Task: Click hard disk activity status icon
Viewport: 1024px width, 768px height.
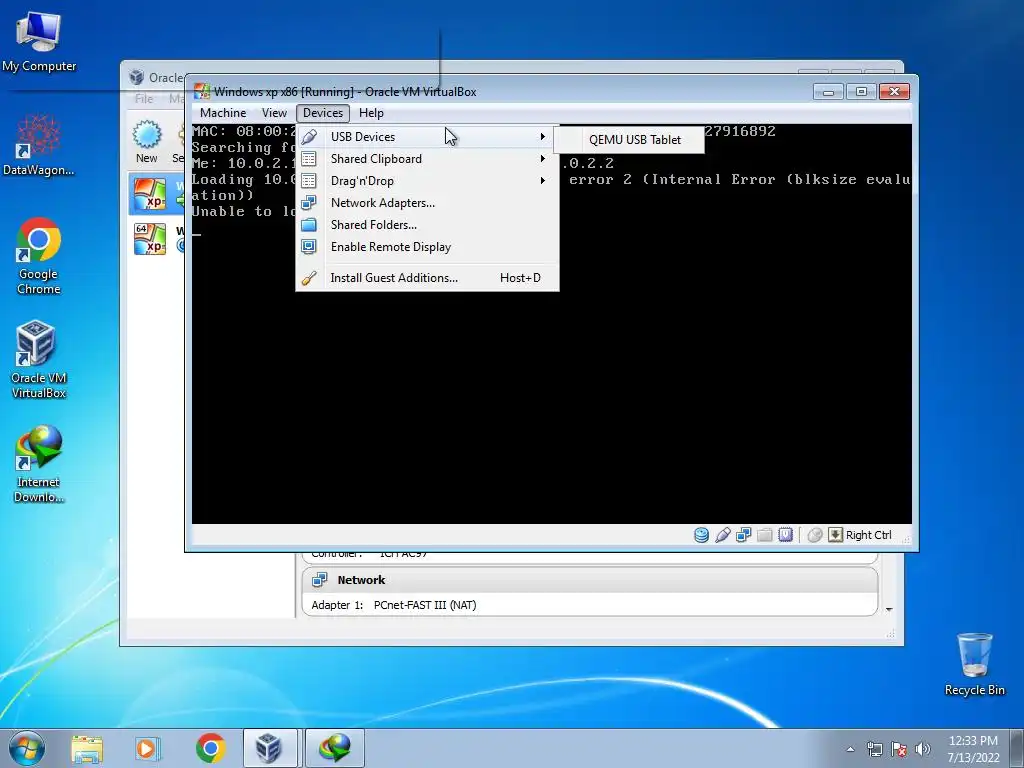Action: coord(701,535)
